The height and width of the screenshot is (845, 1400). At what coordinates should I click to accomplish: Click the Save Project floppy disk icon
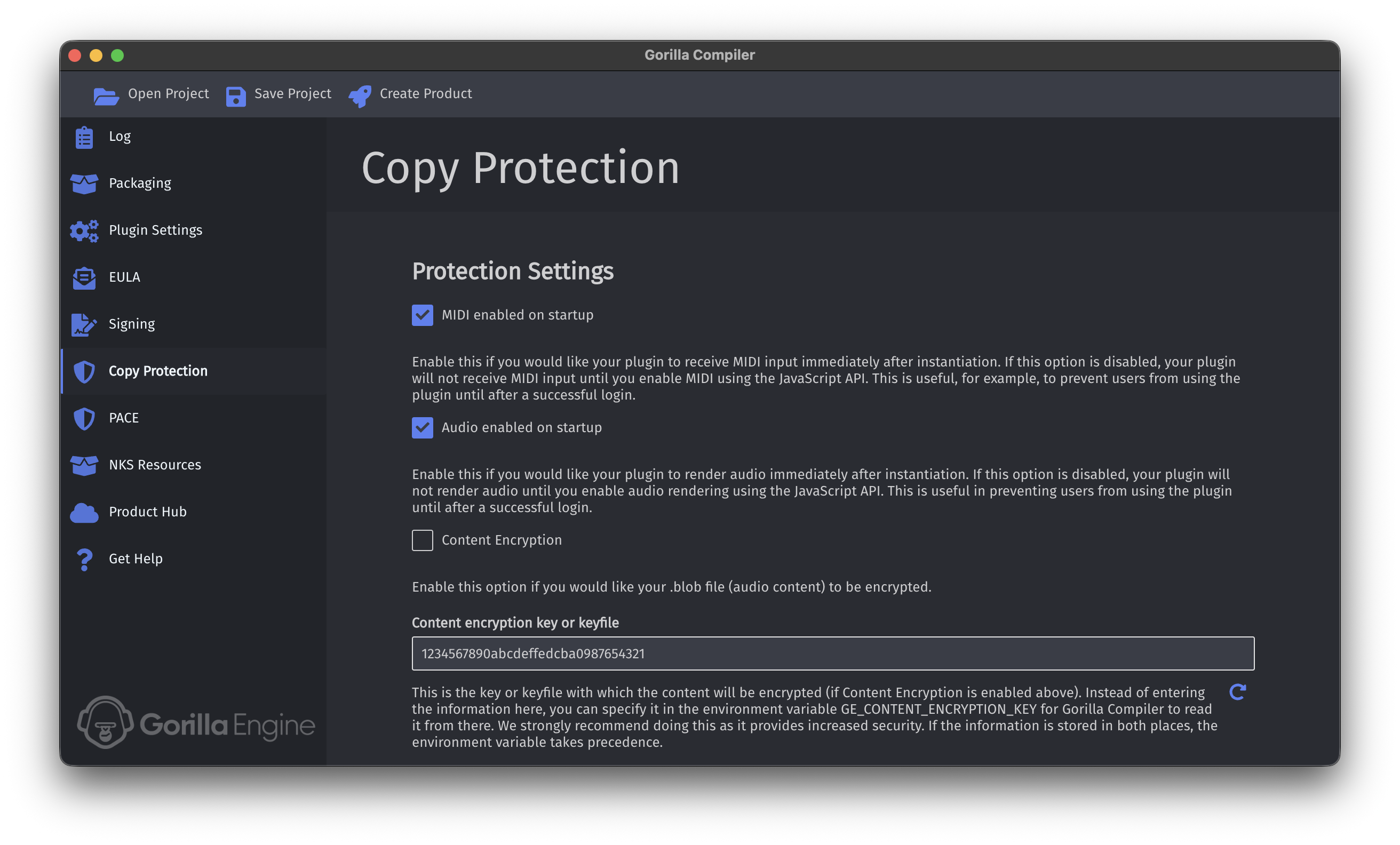click(x=236, y=96)
